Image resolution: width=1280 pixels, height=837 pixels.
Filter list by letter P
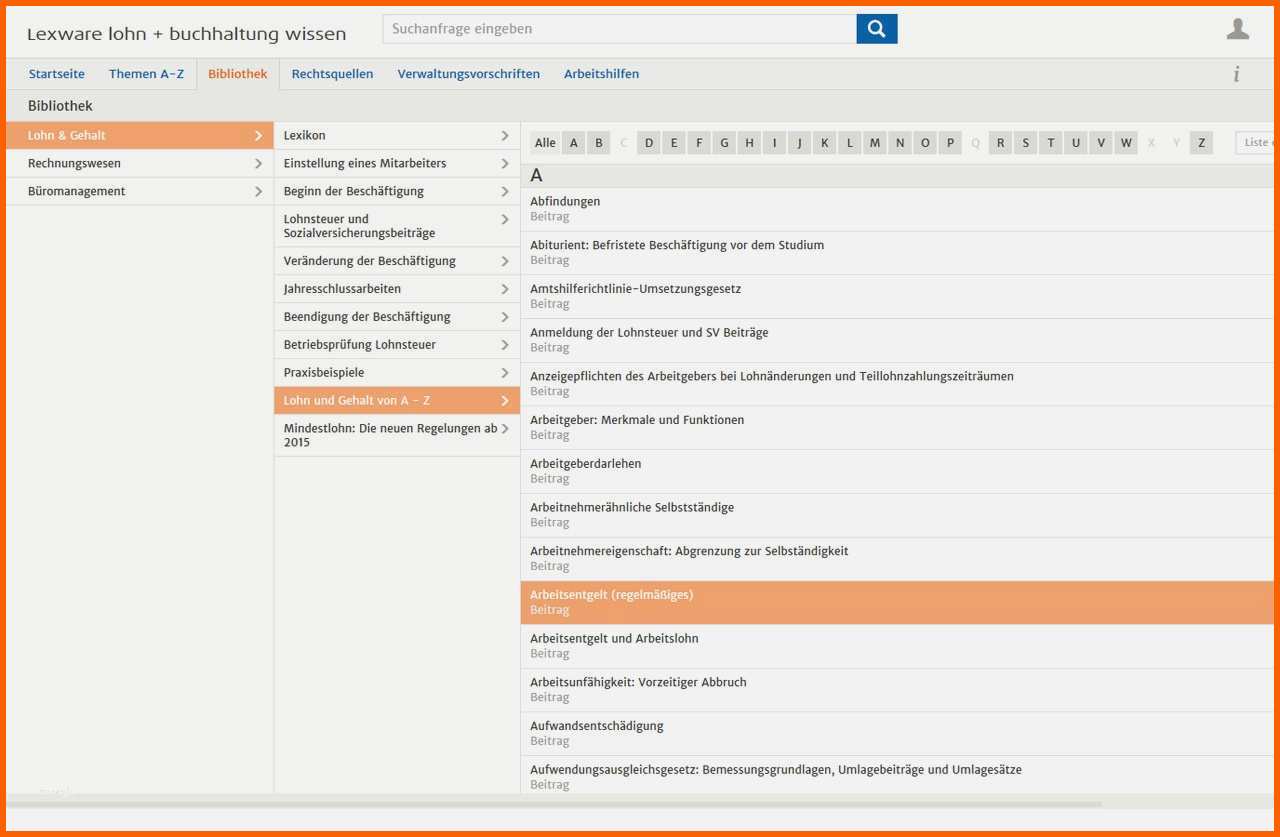click(x=950, y=143)
